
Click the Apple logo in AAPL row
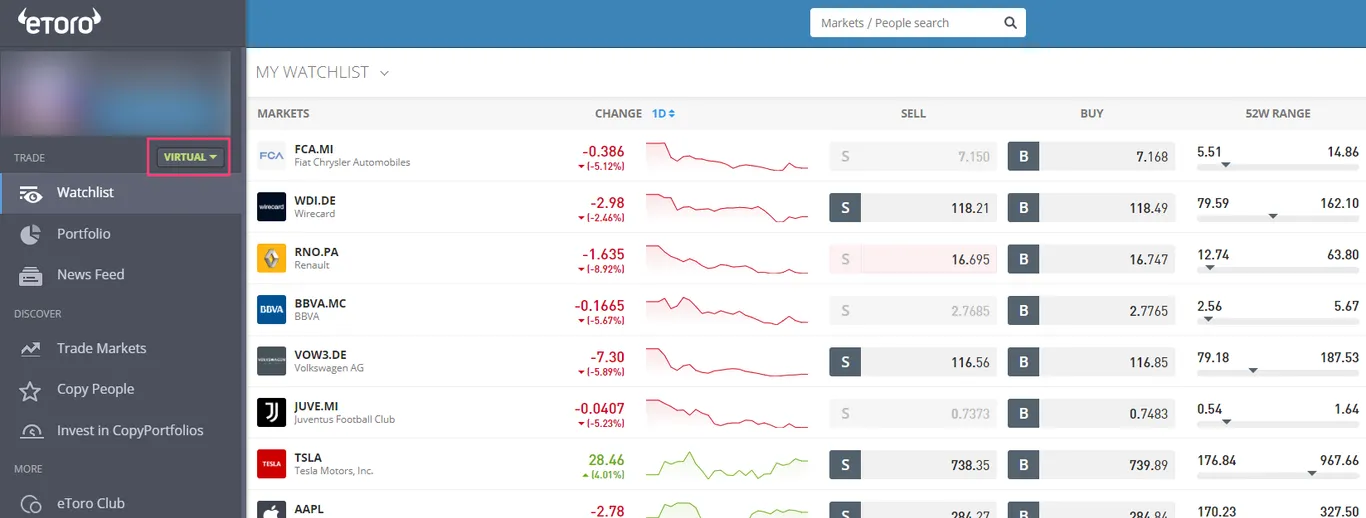tap(271, 509)
